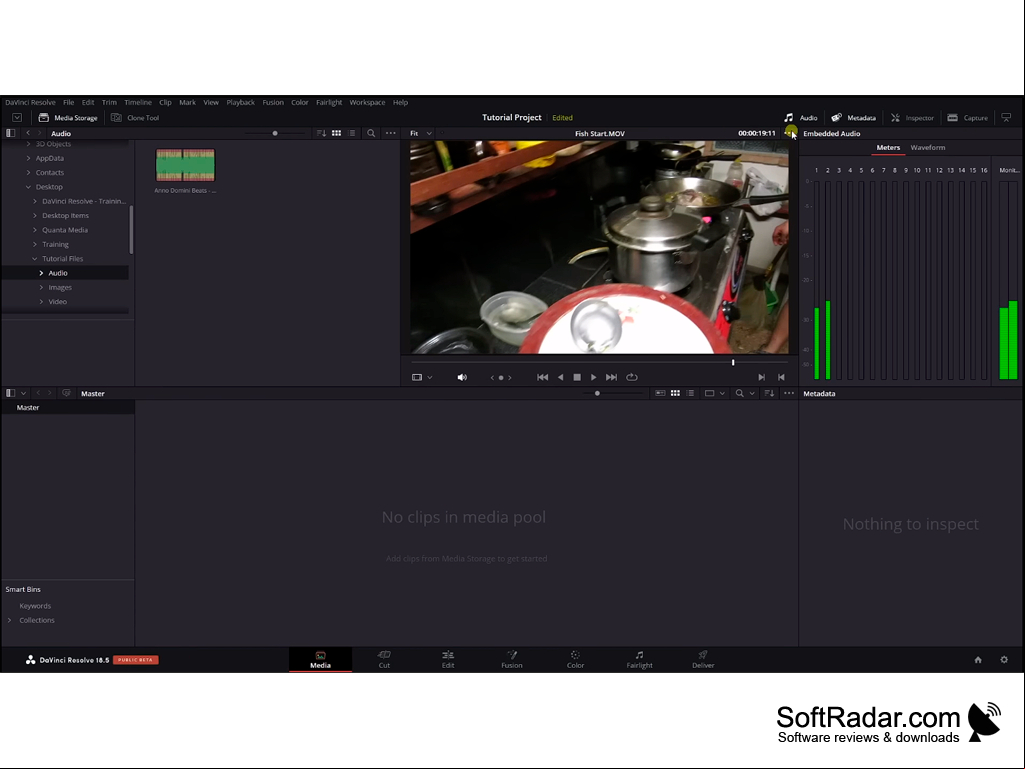Toggle loop playback

point(631,377)
